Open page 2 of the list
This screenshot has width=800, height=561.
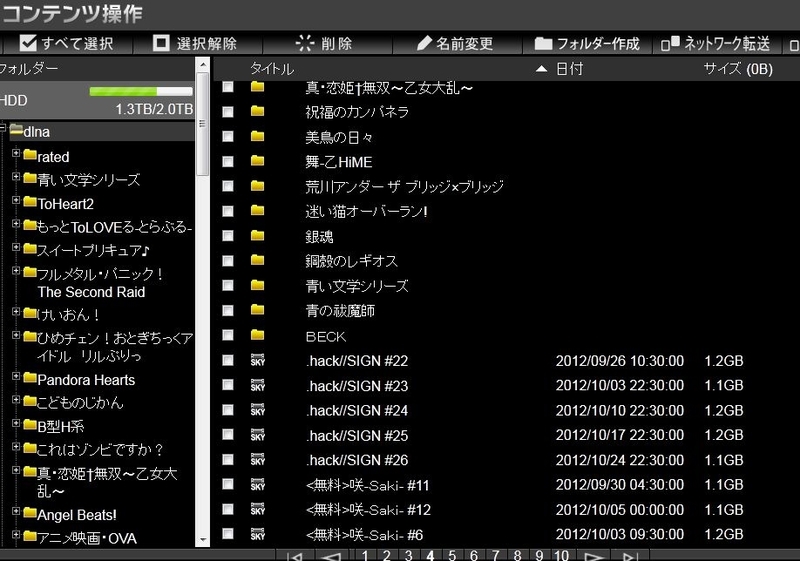pos(387,555)
